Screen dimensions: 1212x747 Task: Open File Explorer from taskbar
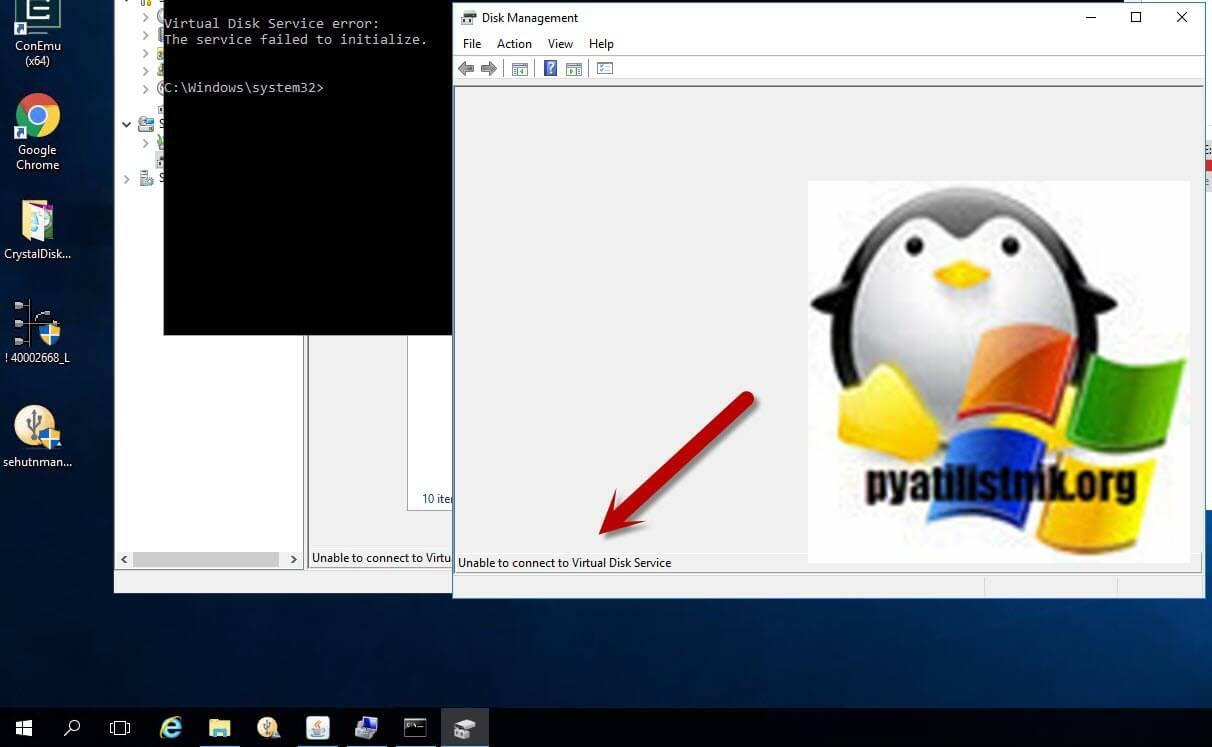[219, 727]
